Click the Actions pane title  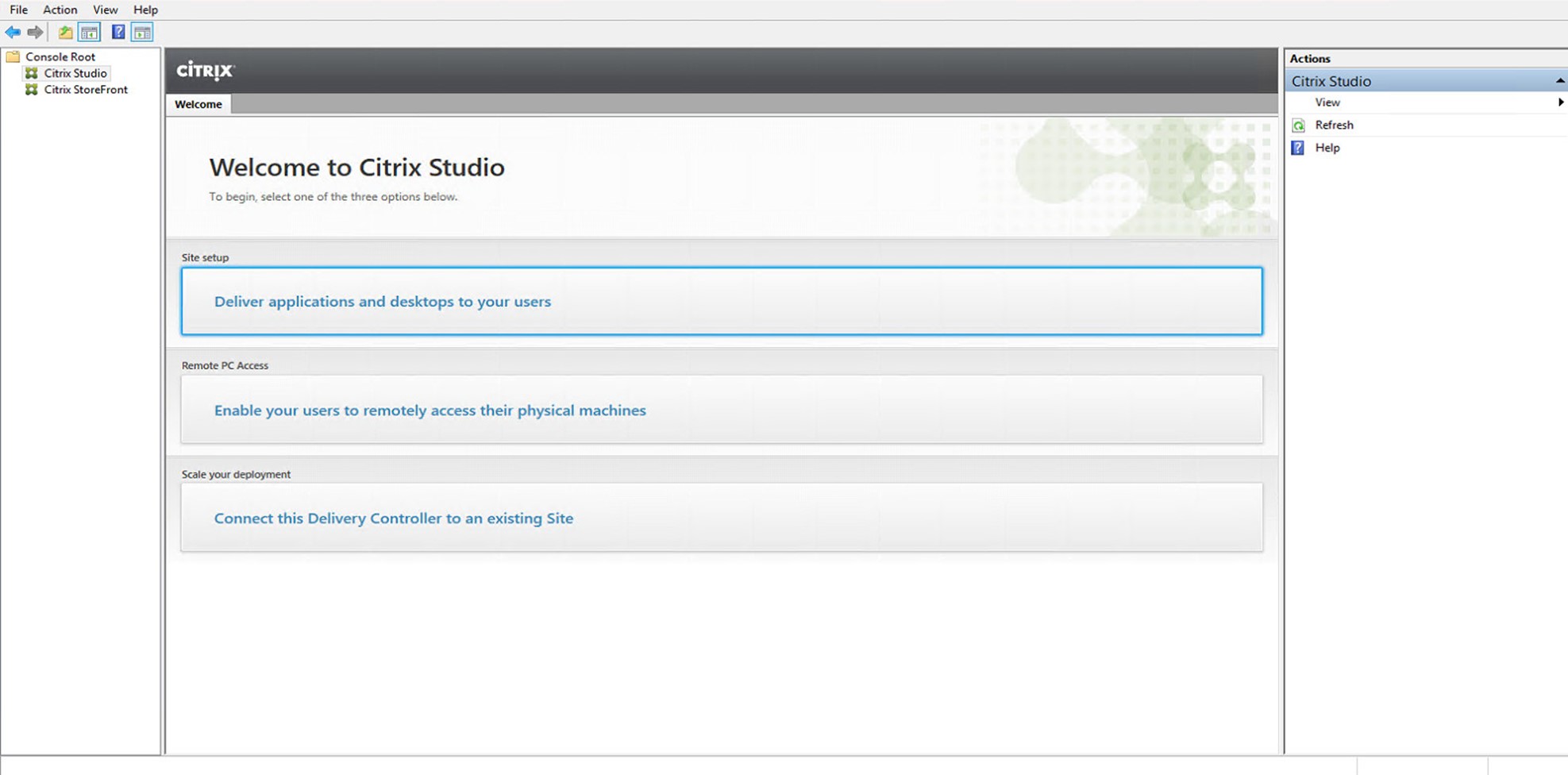click(1310, 59)
